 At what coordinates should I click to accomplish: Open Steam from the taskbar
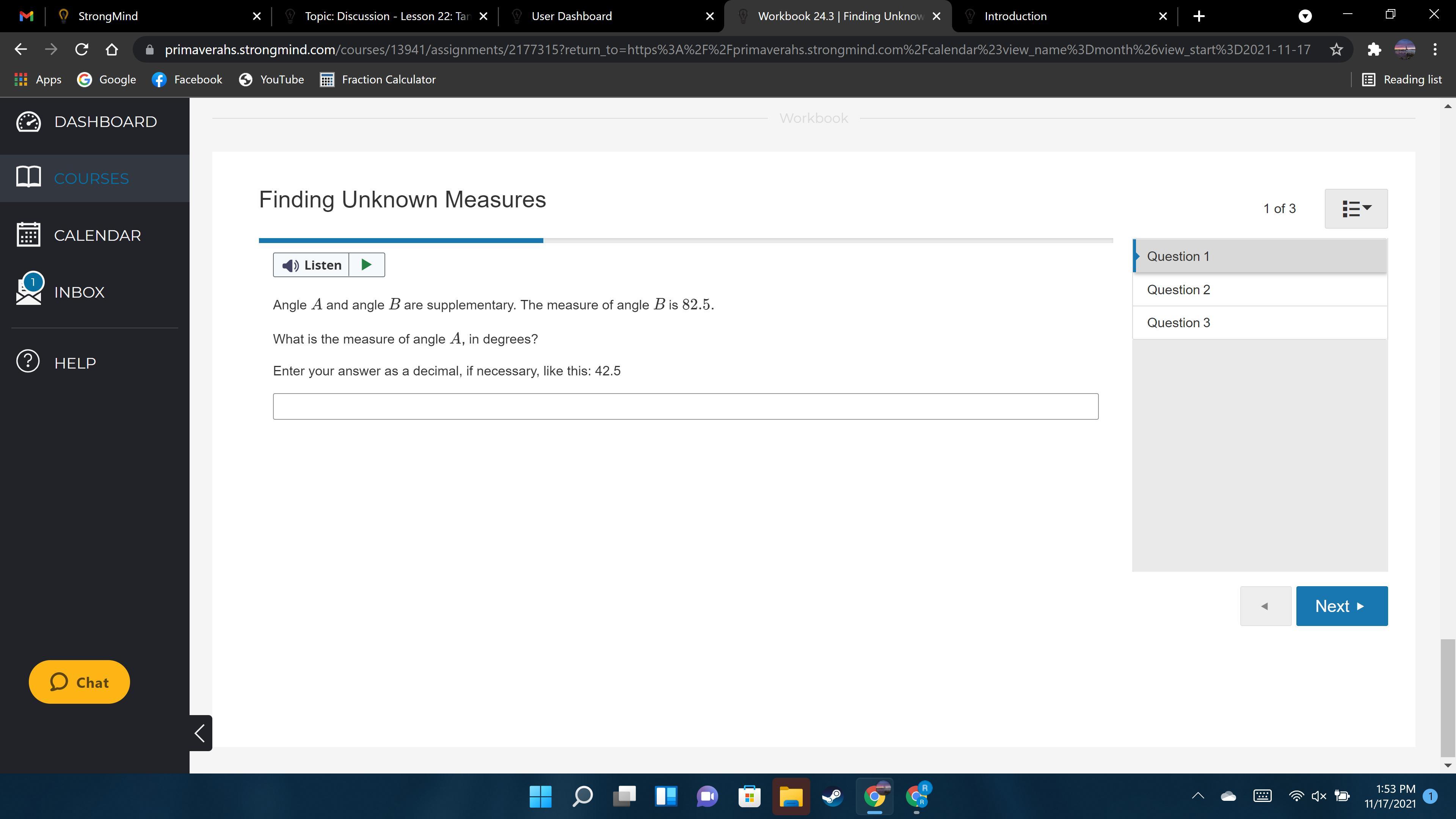tap(832, 796)
